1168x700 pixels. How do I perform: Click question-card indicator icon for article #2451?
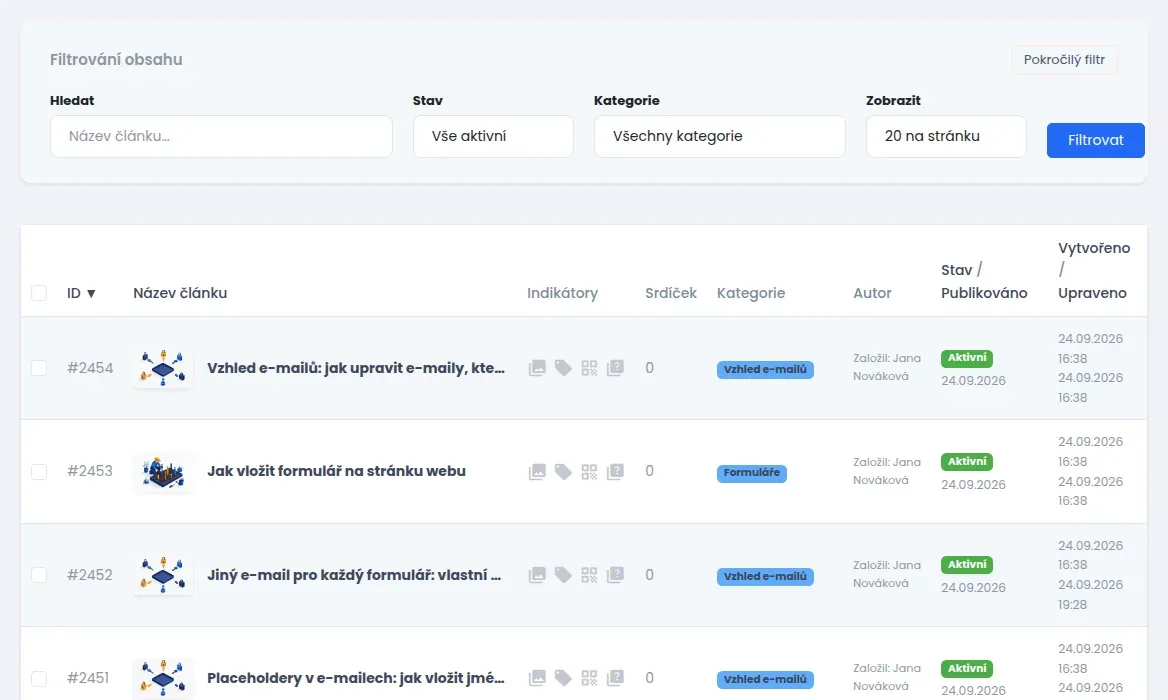[x=615, y=678]
